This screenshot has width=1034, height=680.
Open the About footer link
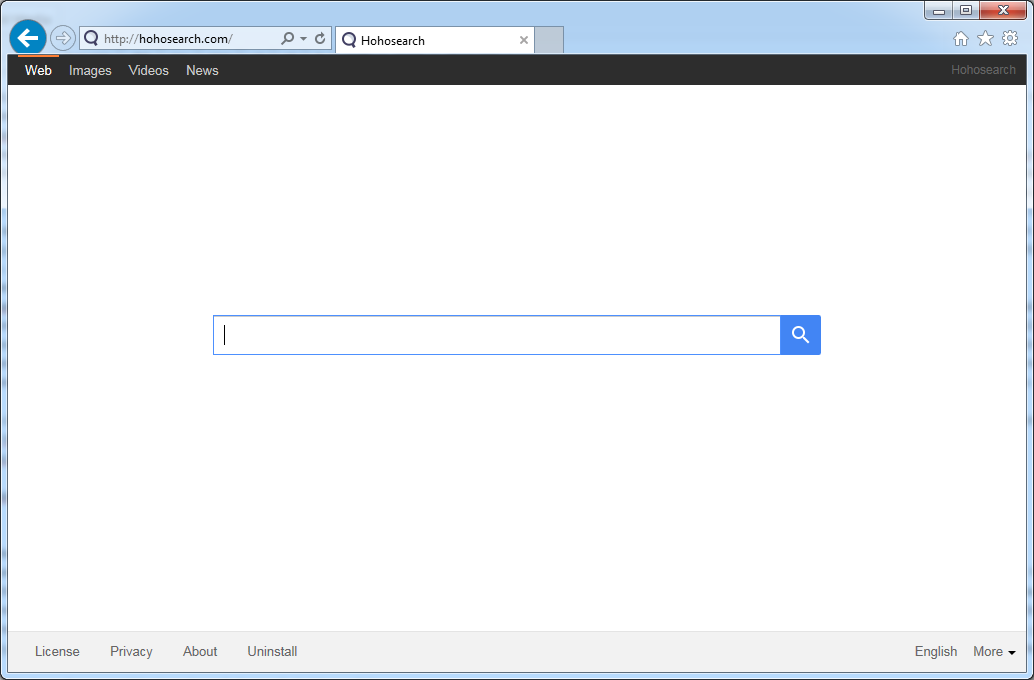coord(200,652)
